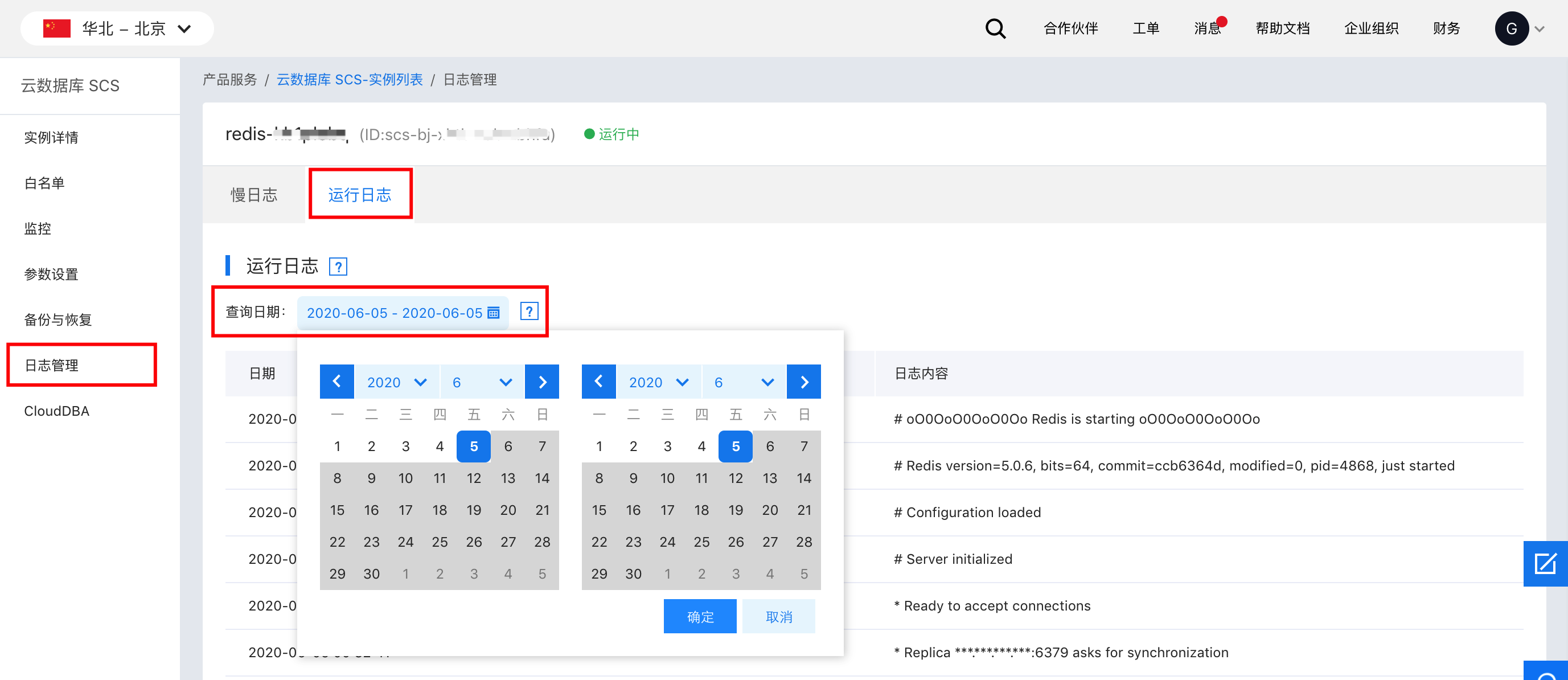Click the 日期 column header
Viewport: 1568px width, 680px height.
[x=262, y=373]
